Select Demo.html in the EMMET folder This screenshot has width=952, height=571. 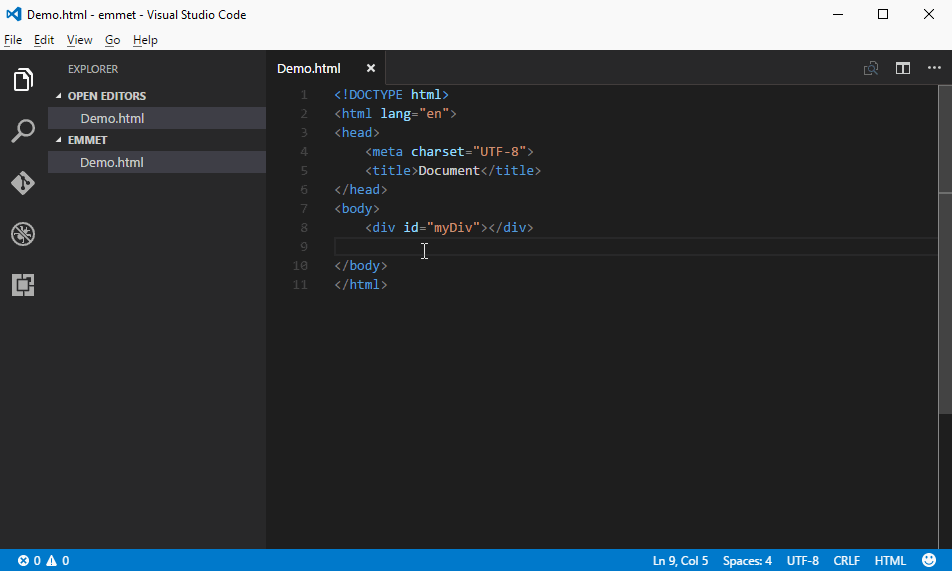112,162
